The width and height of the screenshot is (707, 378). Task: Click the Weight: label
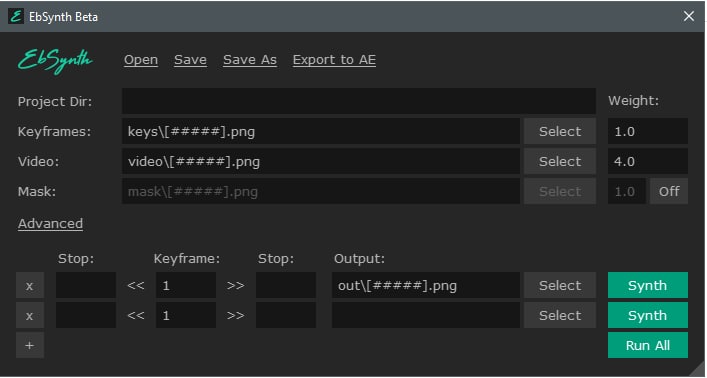(633, 101)
